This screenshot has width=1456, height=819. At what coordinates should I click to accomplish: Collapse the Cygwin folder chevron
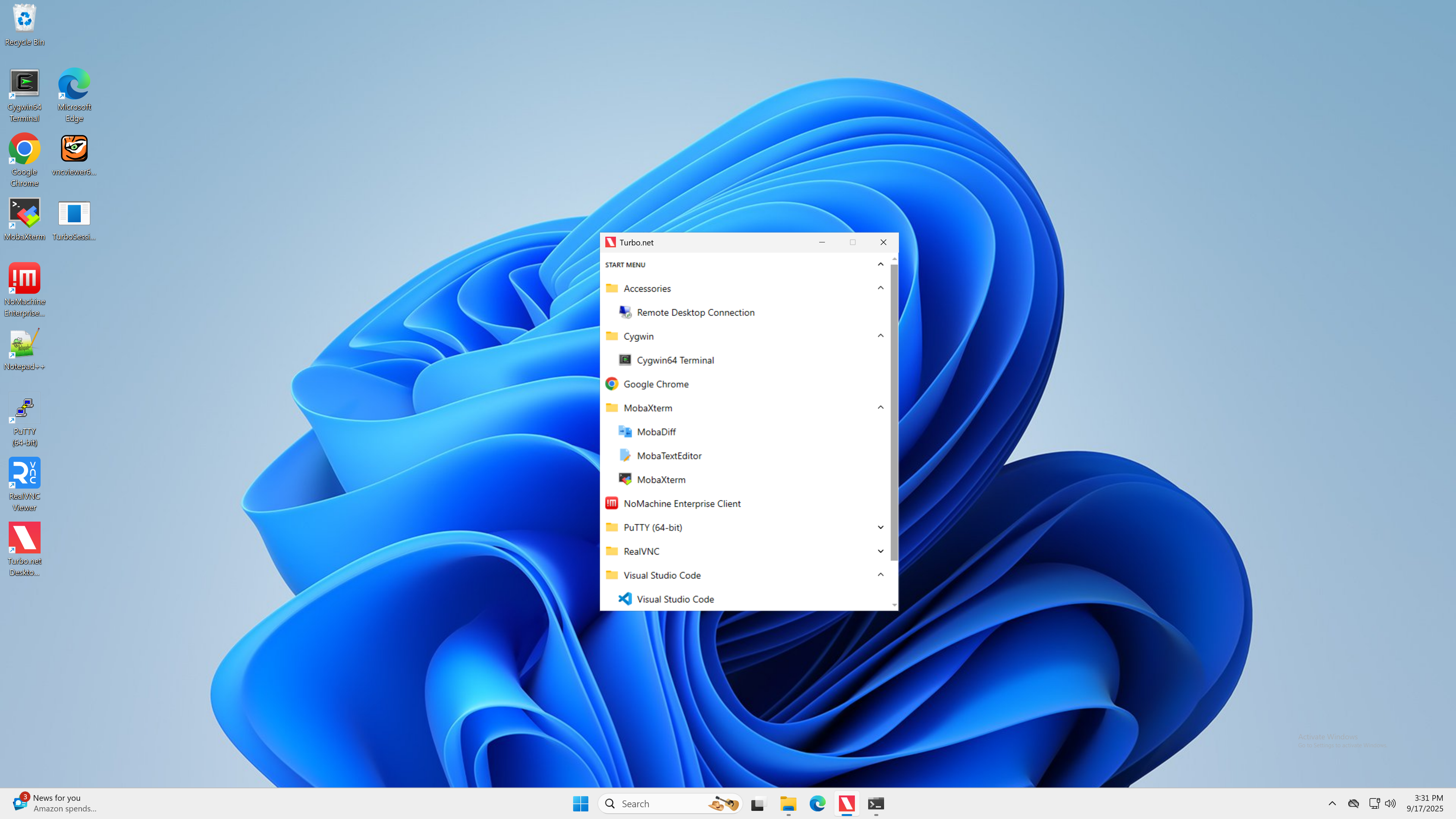(880, 336)
